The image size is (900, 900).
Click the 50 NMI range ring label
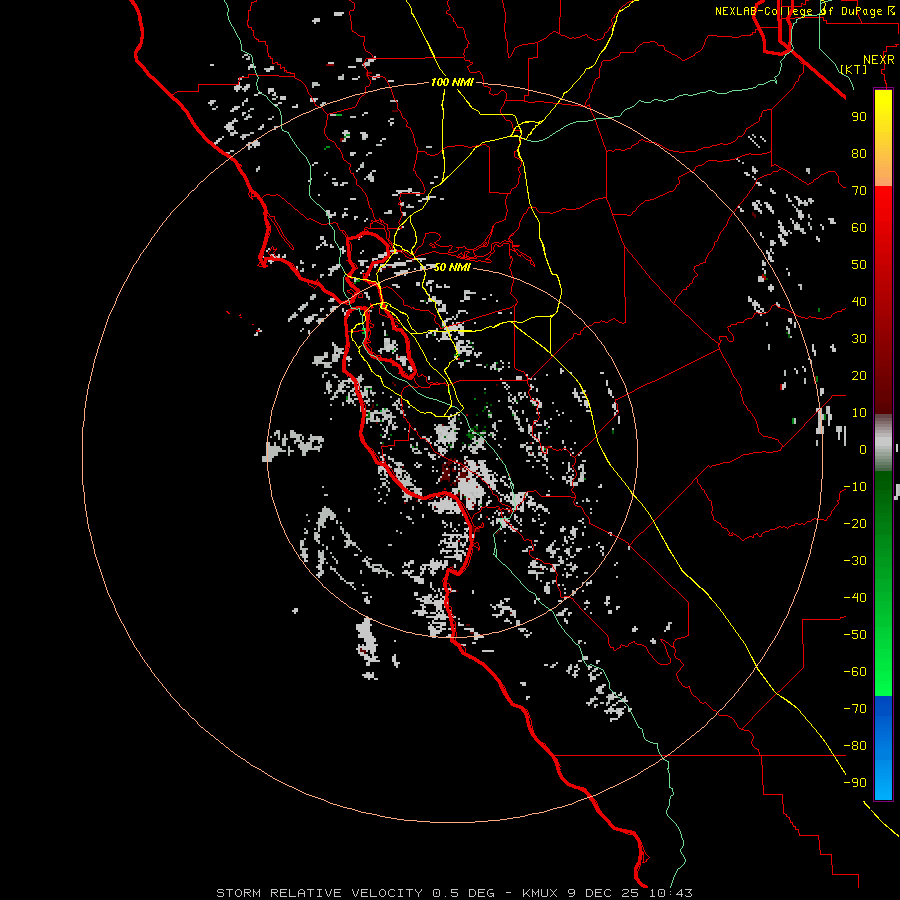coord(452,267)
